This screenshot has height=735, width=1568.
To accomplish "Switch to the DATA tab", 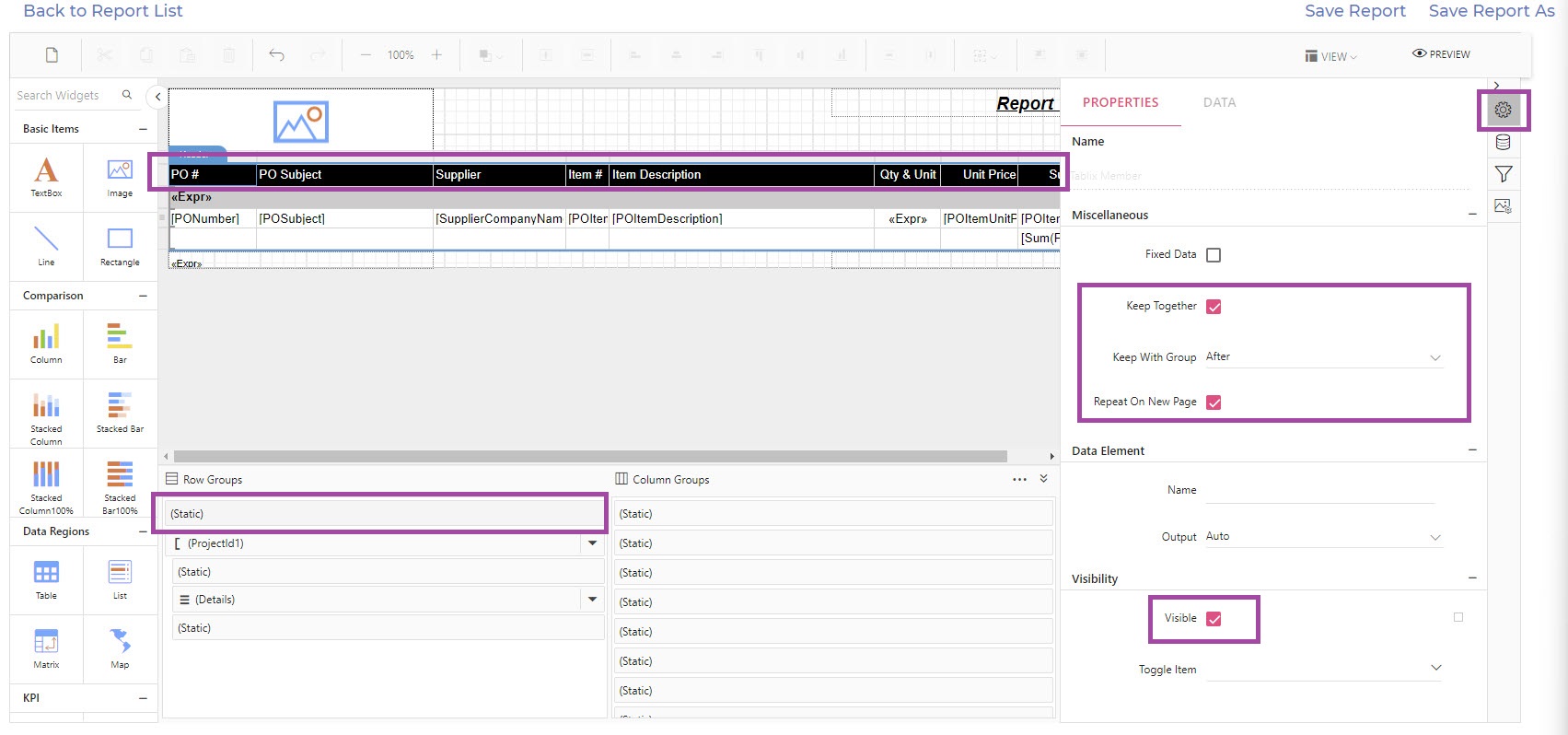I will coord(1219,102).
